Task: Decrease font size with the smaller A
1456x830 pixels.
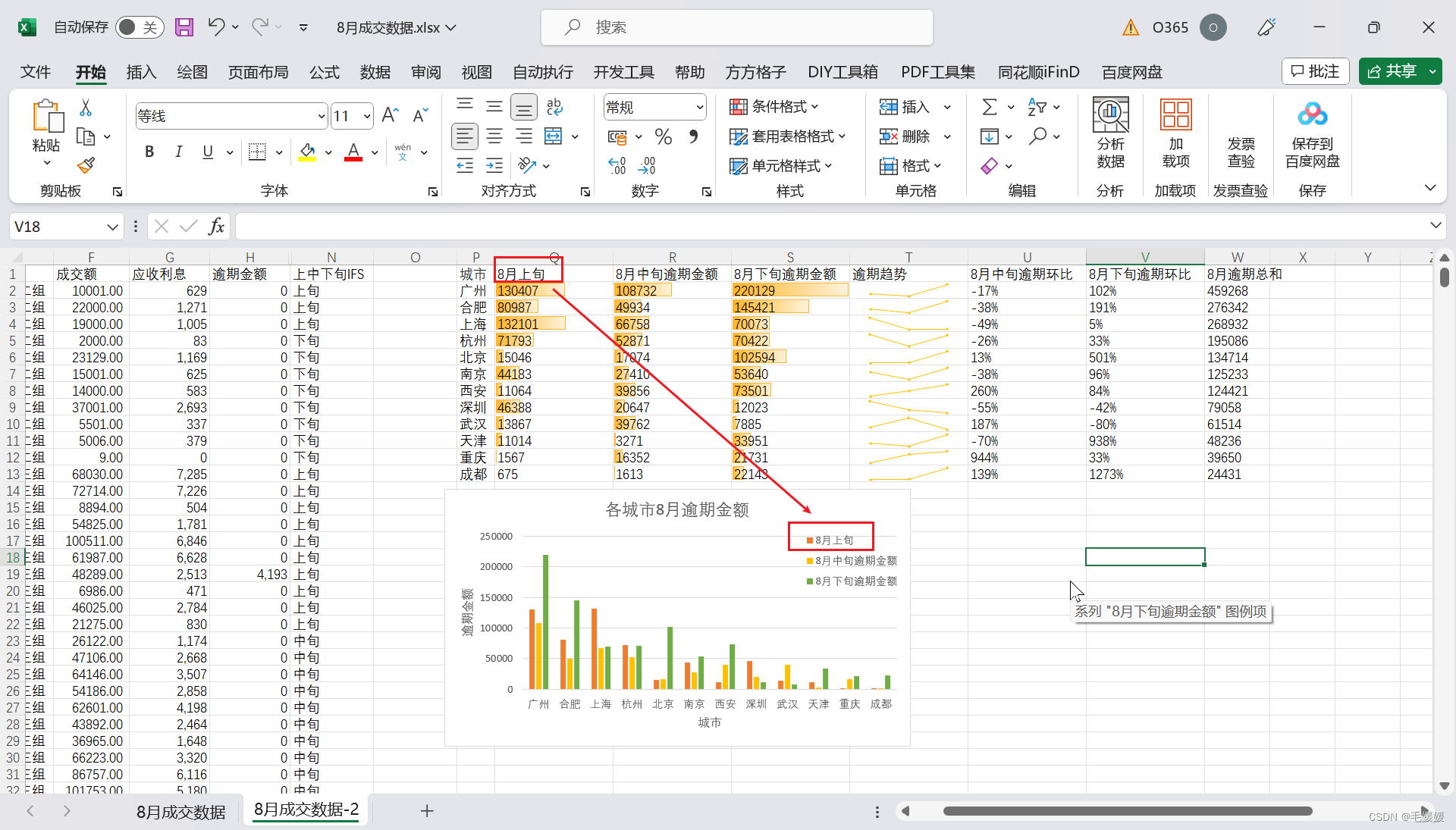Action: click(x=420, y=115)
